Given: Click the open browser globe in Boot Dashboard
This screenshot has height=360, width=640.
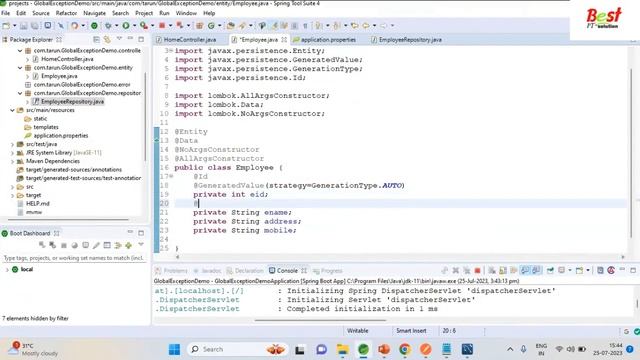Looking at the screenshot, I should (x=75, y=245).
